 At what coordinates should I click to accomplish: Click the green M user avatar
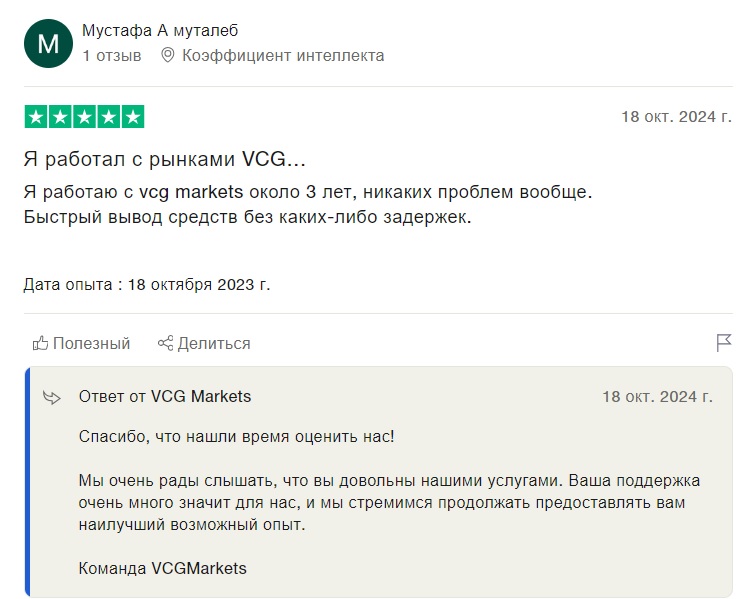(48, 43)
